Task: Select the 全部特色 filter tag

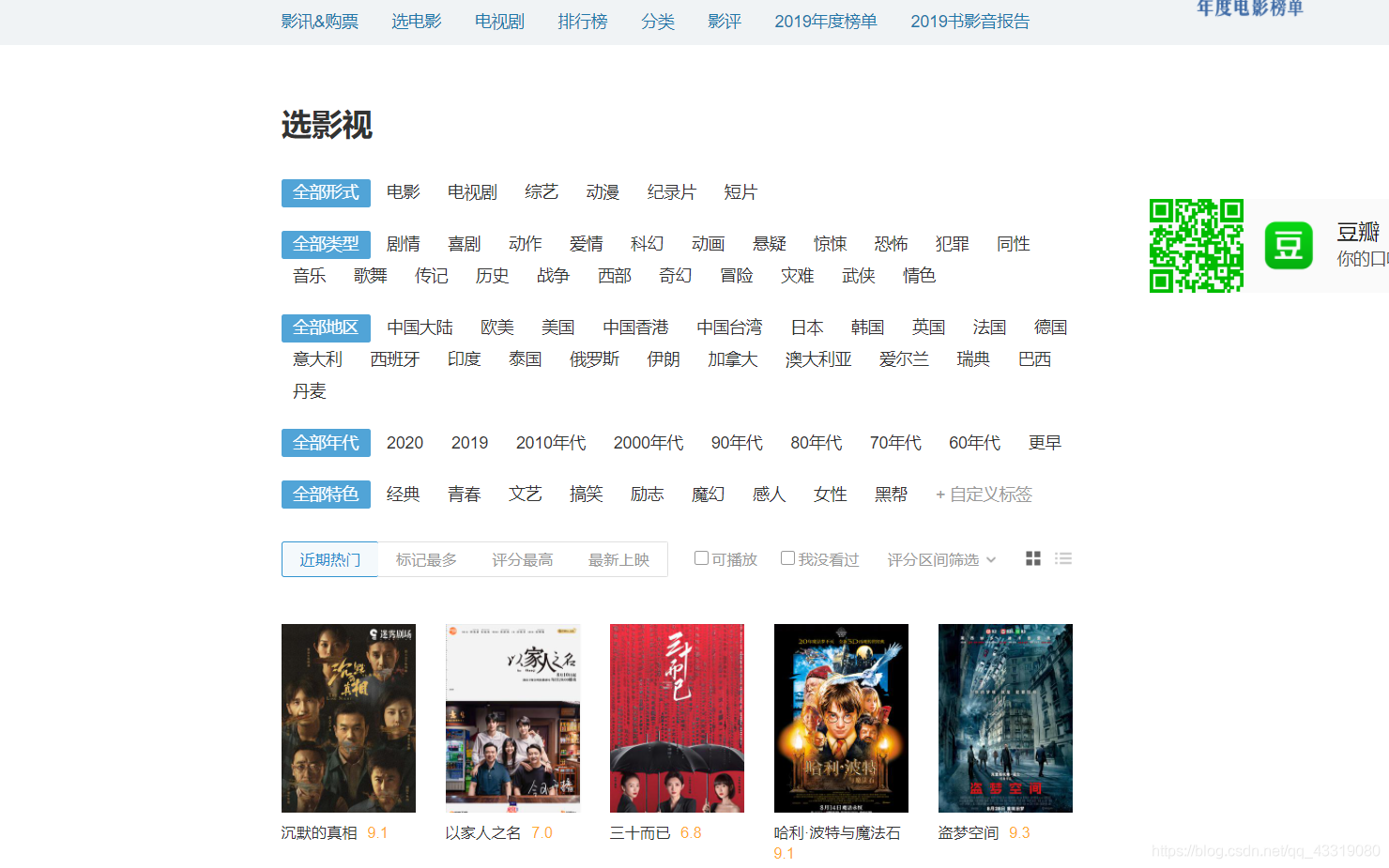Action: (326, 495)
